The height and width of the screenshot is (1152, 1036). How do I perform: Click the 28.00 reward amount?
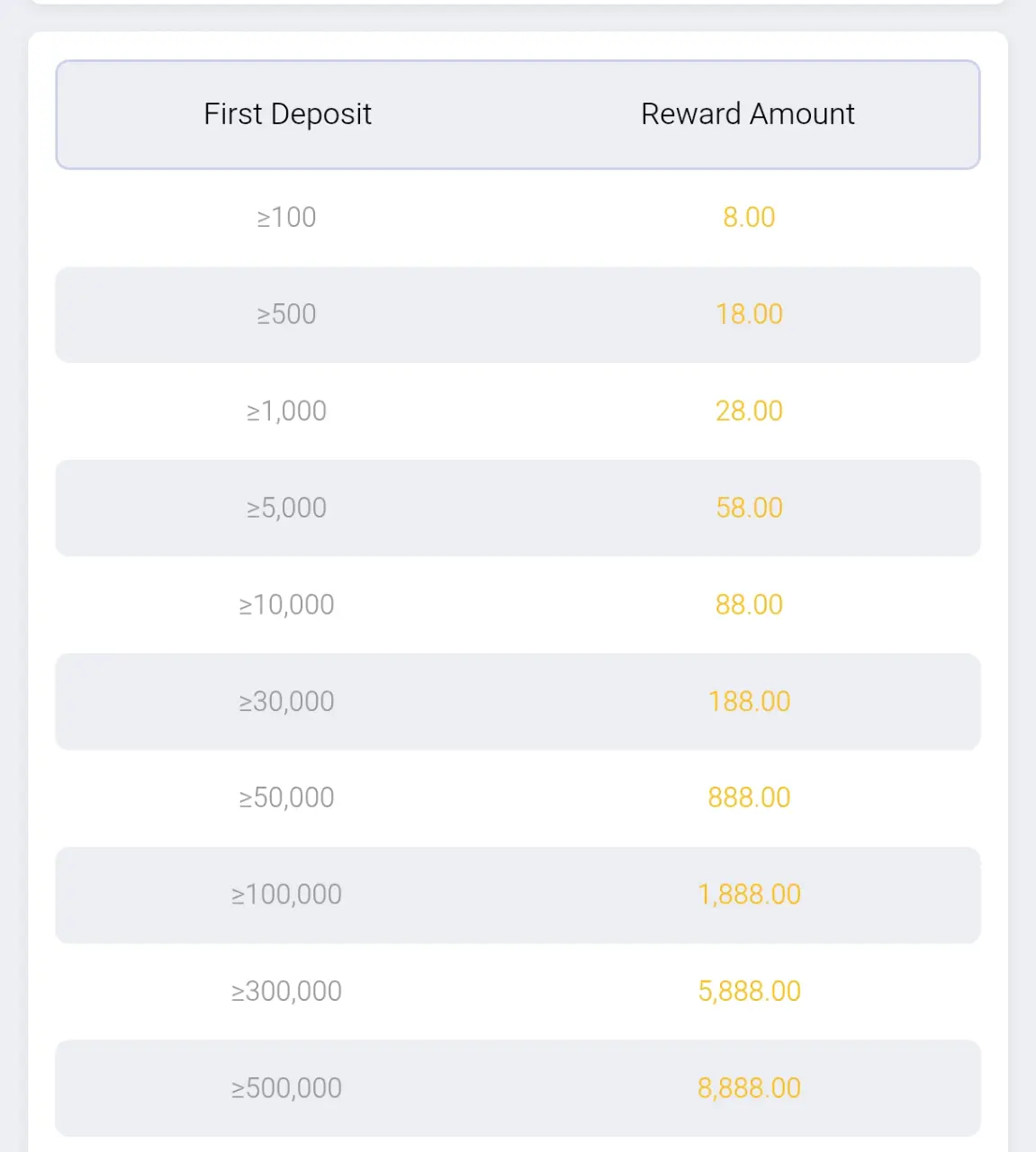click(x=749, y=411)
